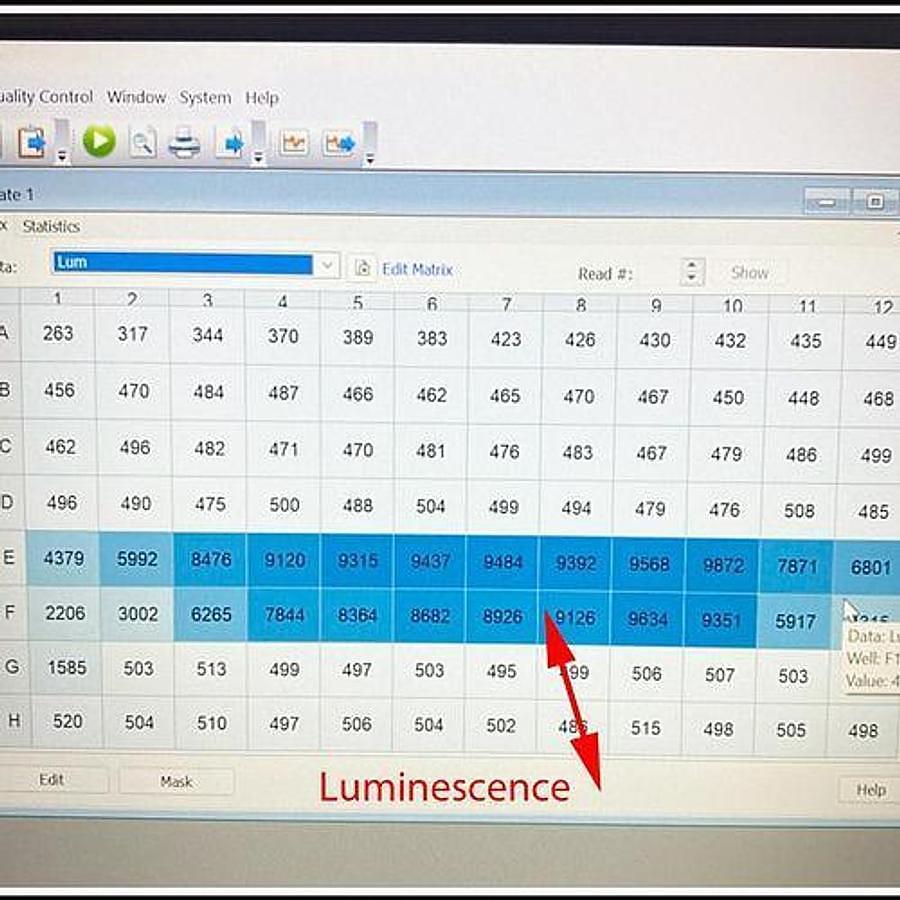Click the Edit Matrix link
This screenshot has height=900, width=900.
[417, 269]
